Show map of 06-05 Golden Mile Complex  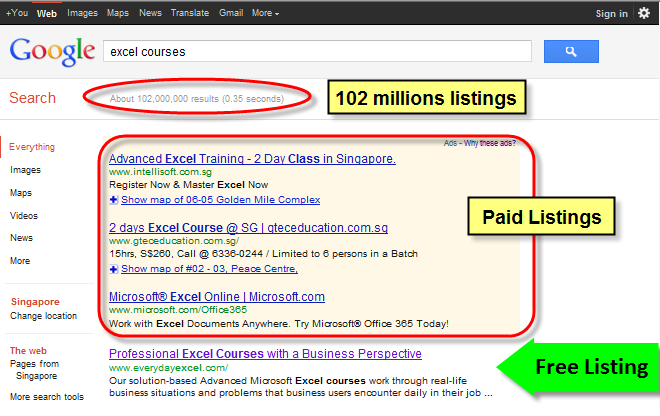pyautogui.click(x=221, y=200)
